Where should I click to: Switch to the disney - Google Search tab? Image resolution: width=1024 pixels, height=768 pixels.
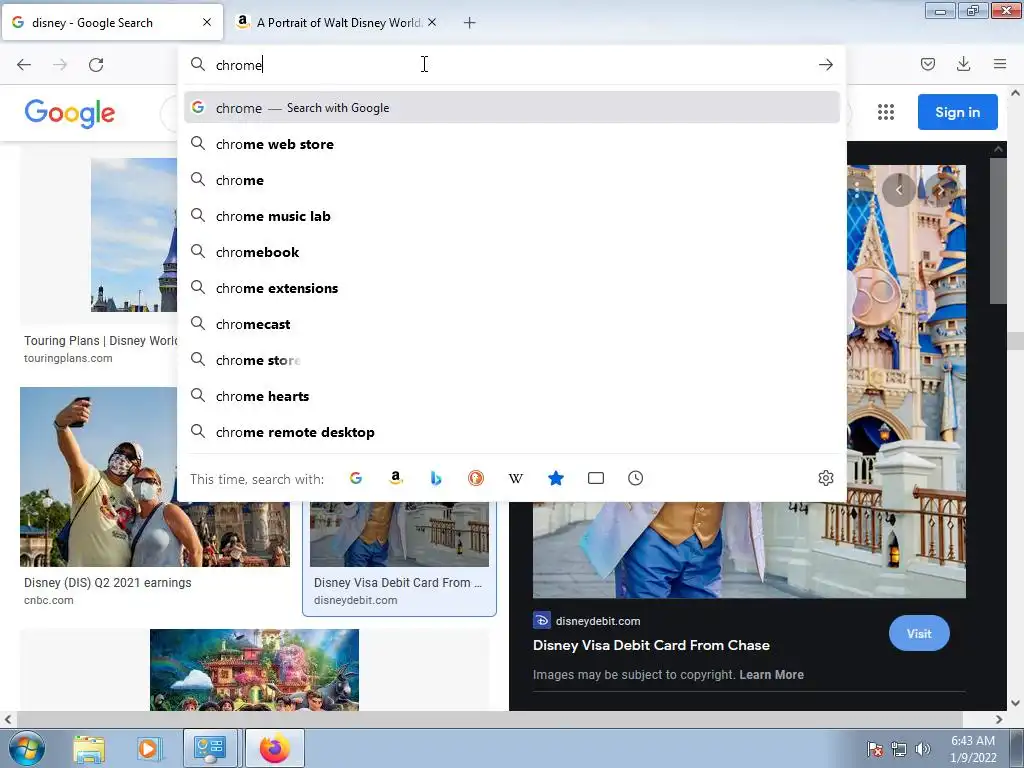[x=112, y=22]
